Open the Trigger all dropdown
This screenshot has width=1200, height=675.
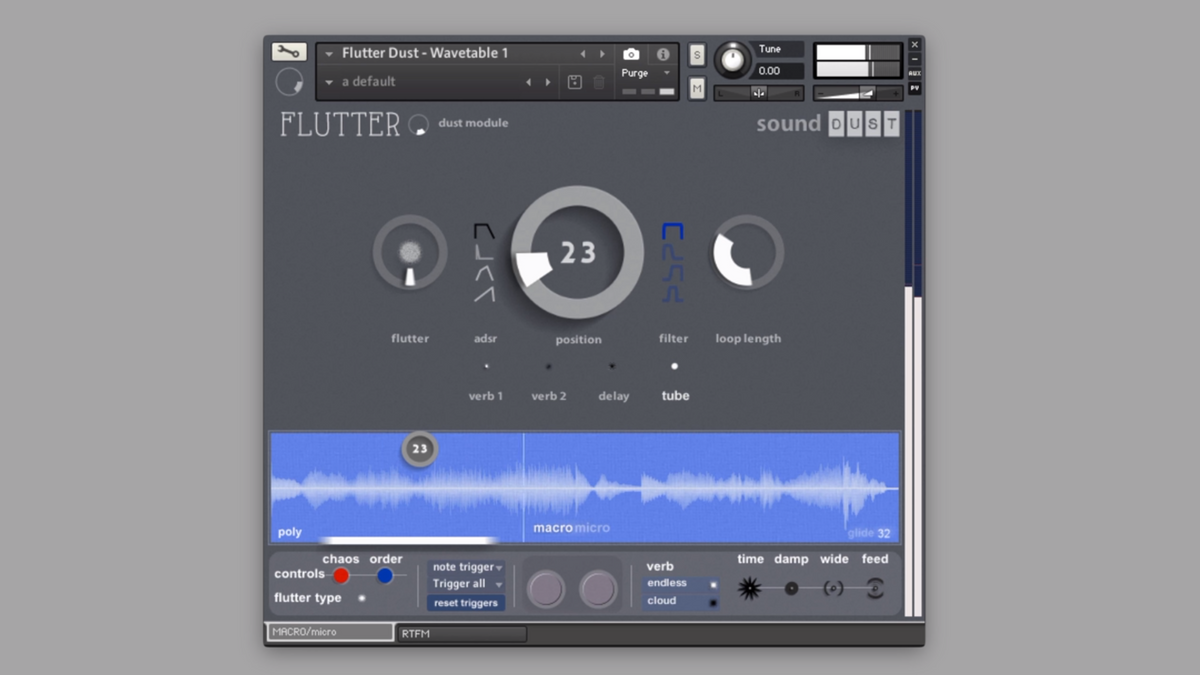tap(467, 584)
